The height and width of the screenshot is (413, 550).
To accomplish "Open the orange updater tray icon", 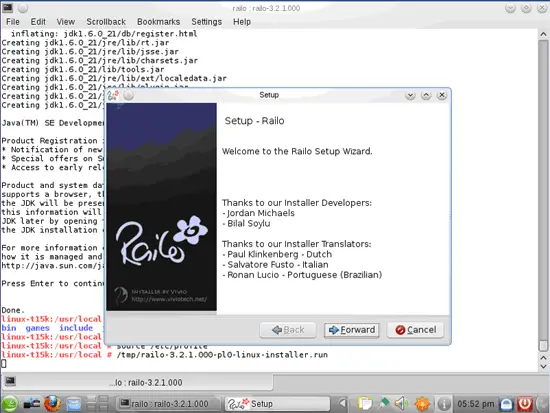I will click(x=422, y=404).
